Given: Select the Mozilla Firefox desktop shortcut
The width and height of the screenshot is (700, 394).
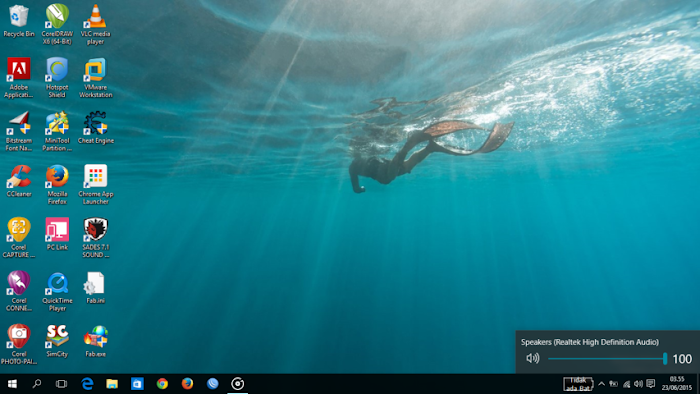Looking at the screenshot, I should [x=57, y=184].
